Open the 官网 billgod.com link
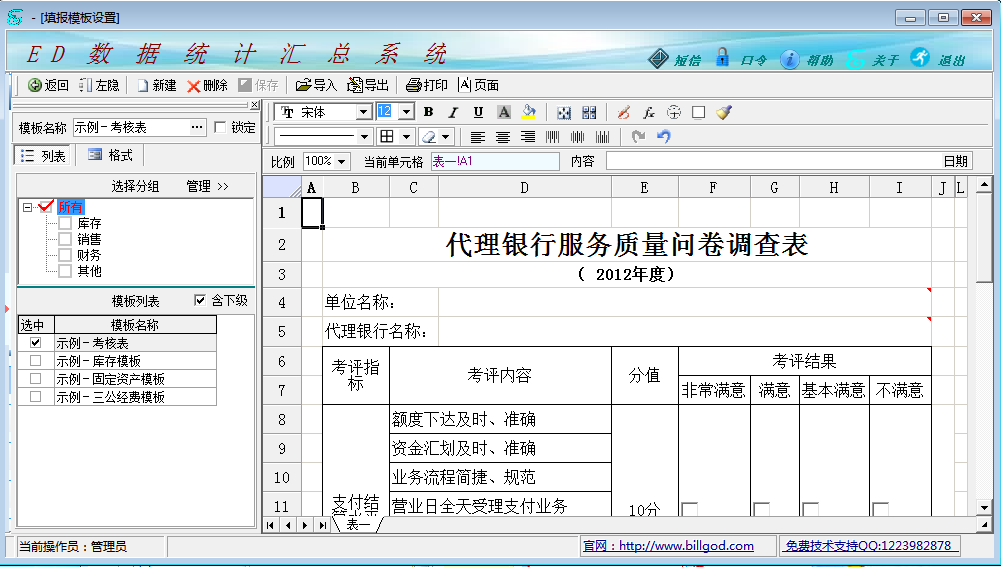 (668, 546)
